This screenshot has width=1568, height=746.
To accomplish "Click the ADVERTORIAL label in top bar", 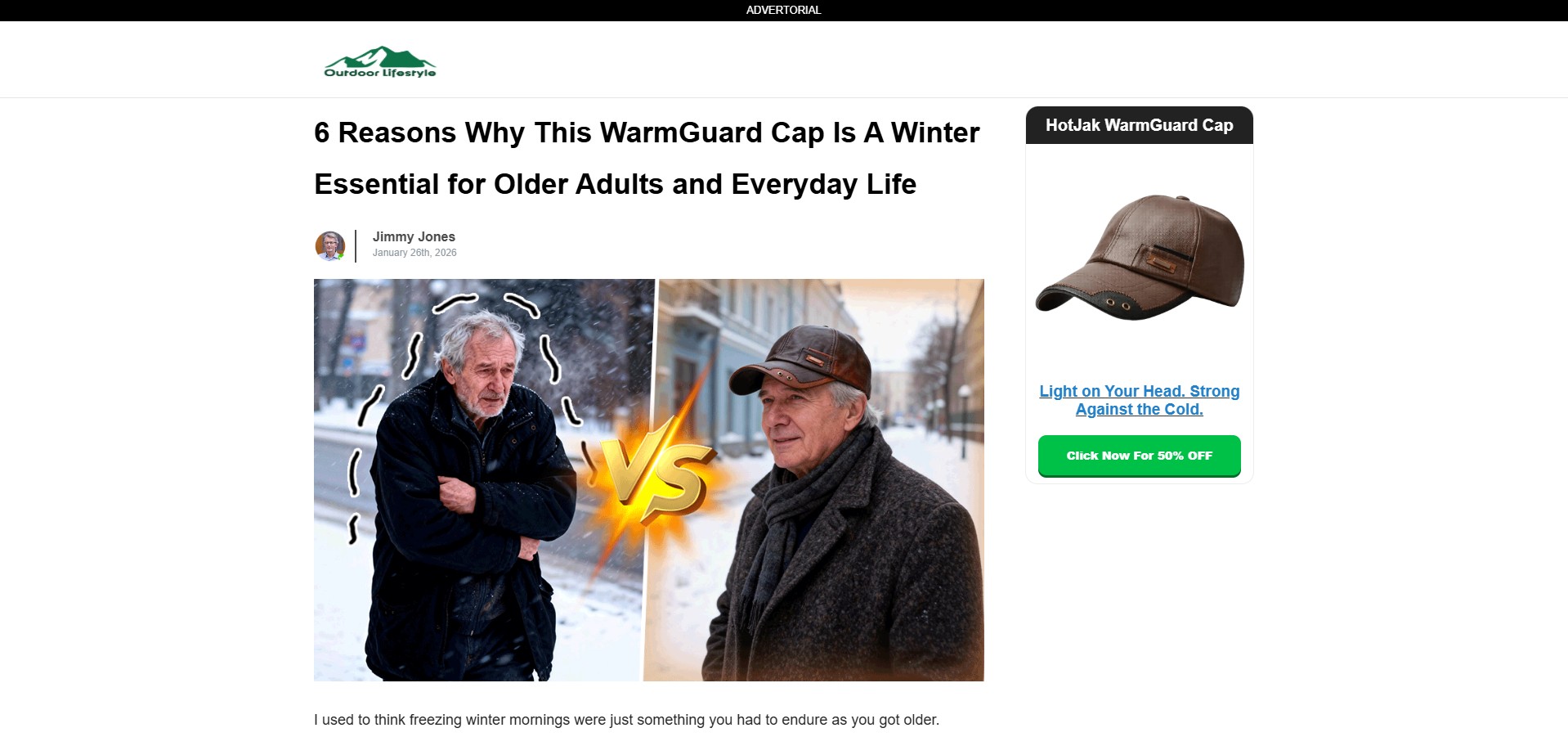I will click(x=783, y=10).
